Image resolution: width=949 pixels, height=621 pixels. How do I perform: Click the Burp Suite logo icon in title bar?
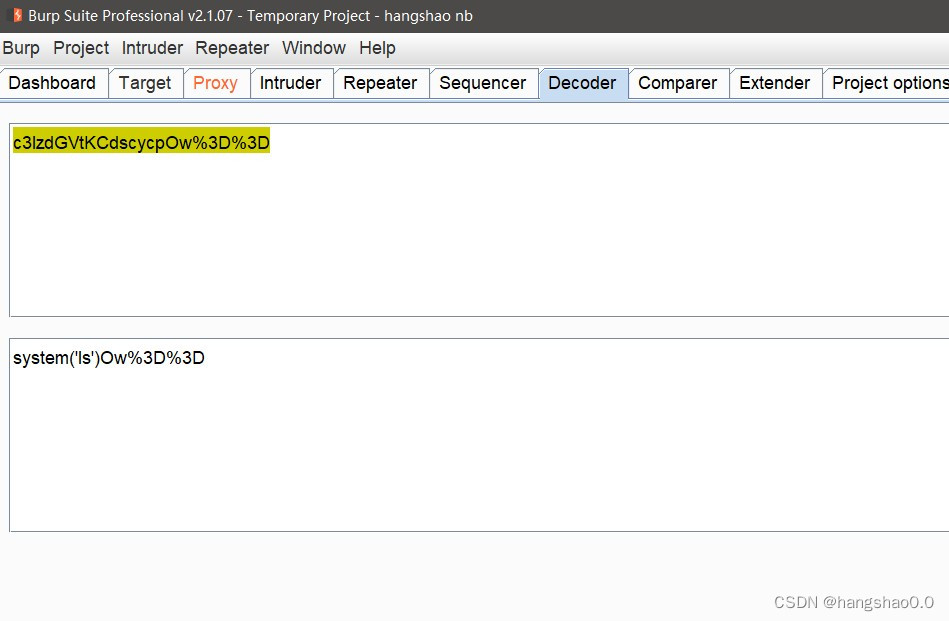point(18,15)
